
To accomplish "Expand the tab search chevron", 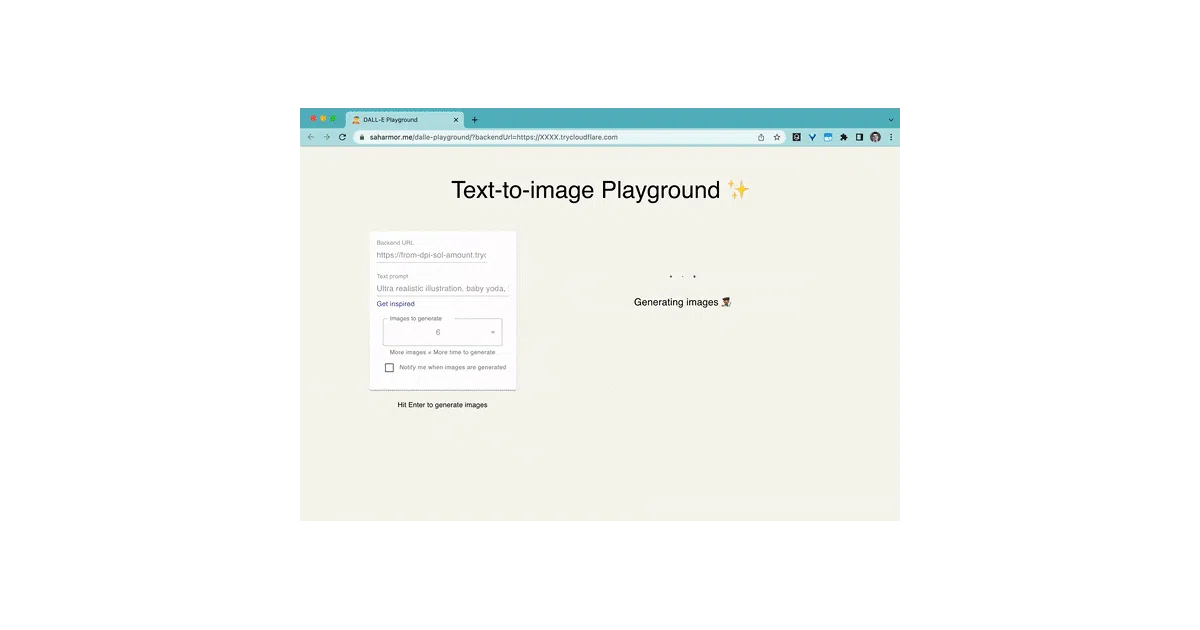I will [891, 120].
